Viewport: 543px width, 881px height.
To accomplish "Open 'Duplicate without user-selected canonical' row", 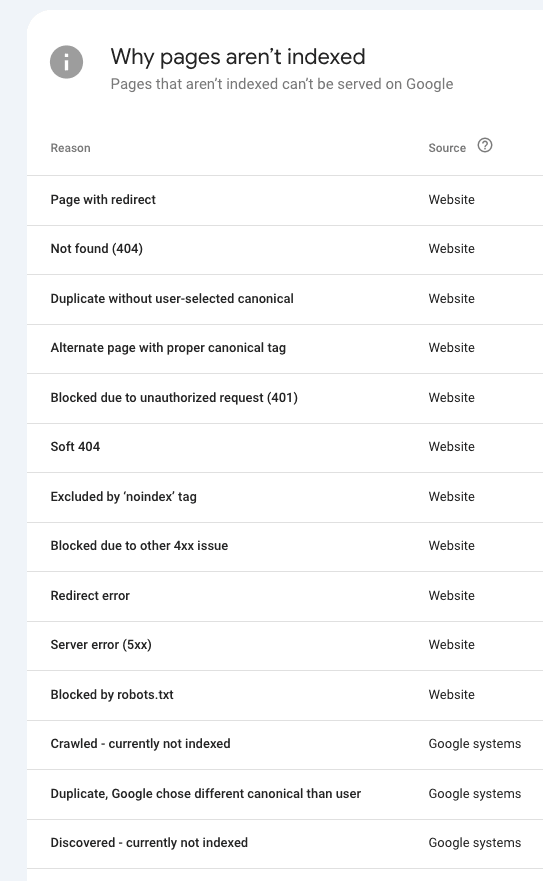I will pyautogui.click(x=285, y=299).
